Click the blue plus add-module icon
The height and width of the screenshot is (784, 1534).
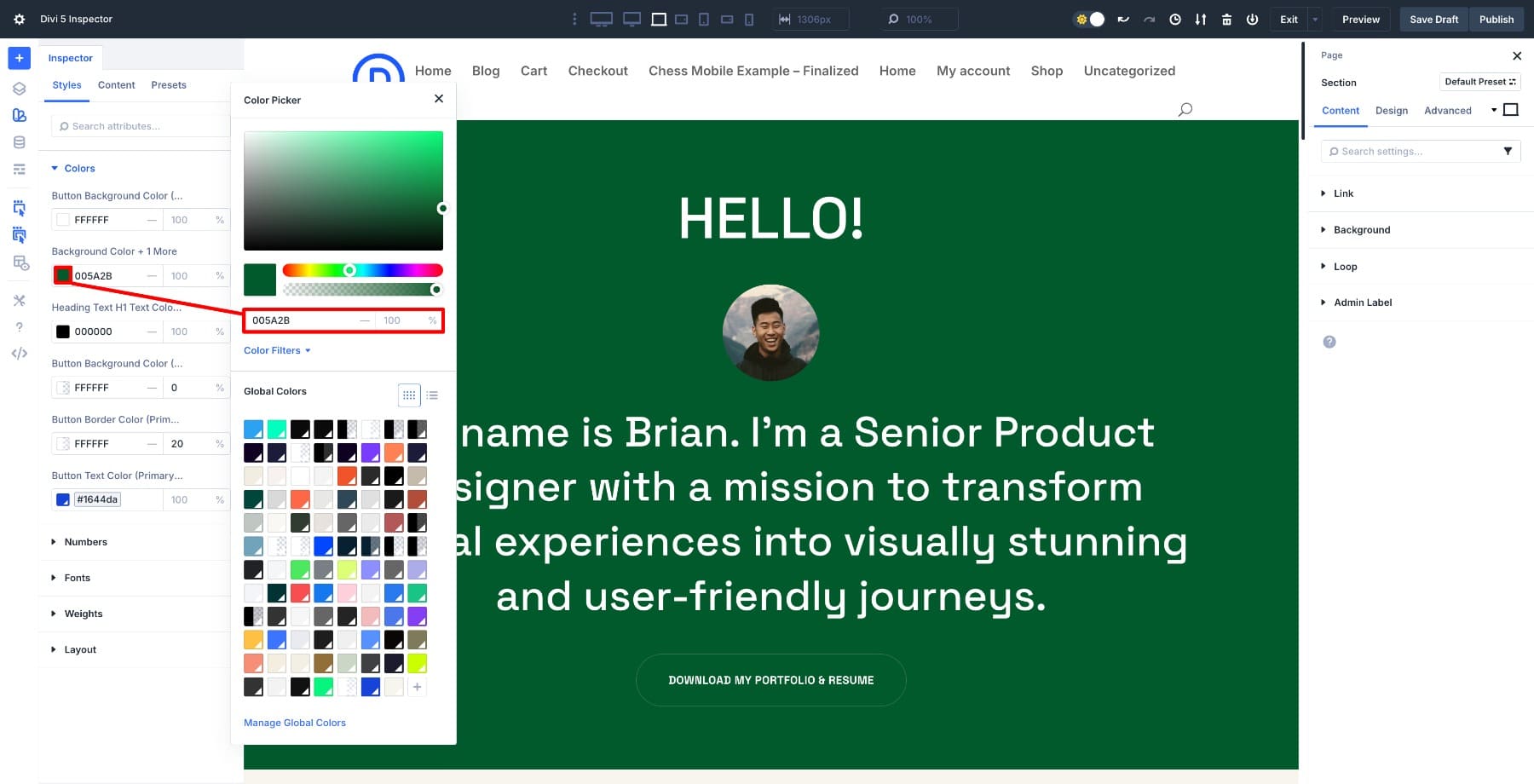(19, 58)
